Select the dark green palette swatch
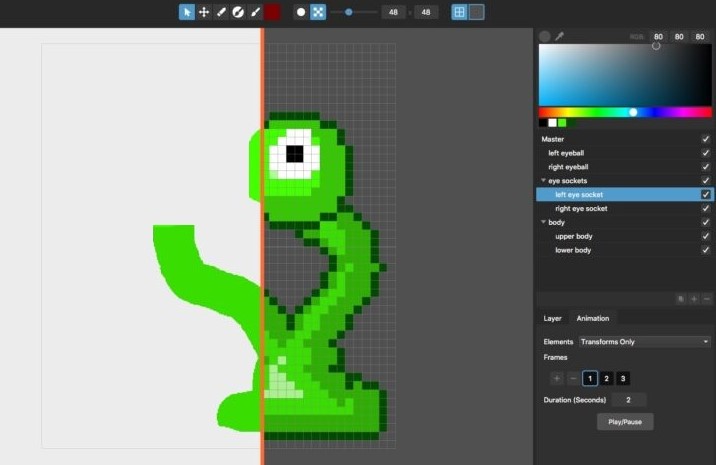The height and width of the screenshot is (465, 716). tap(572, 123)
